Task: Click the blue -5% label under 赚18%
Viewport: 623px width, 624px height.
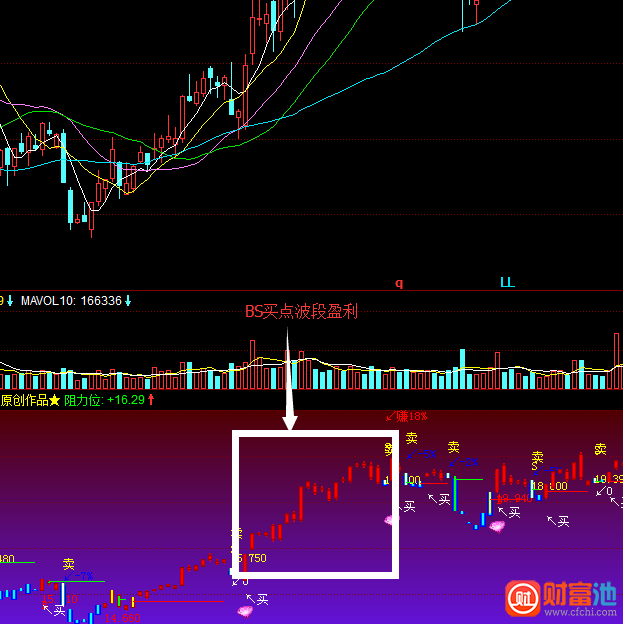Action: click(x=422, y=454)
